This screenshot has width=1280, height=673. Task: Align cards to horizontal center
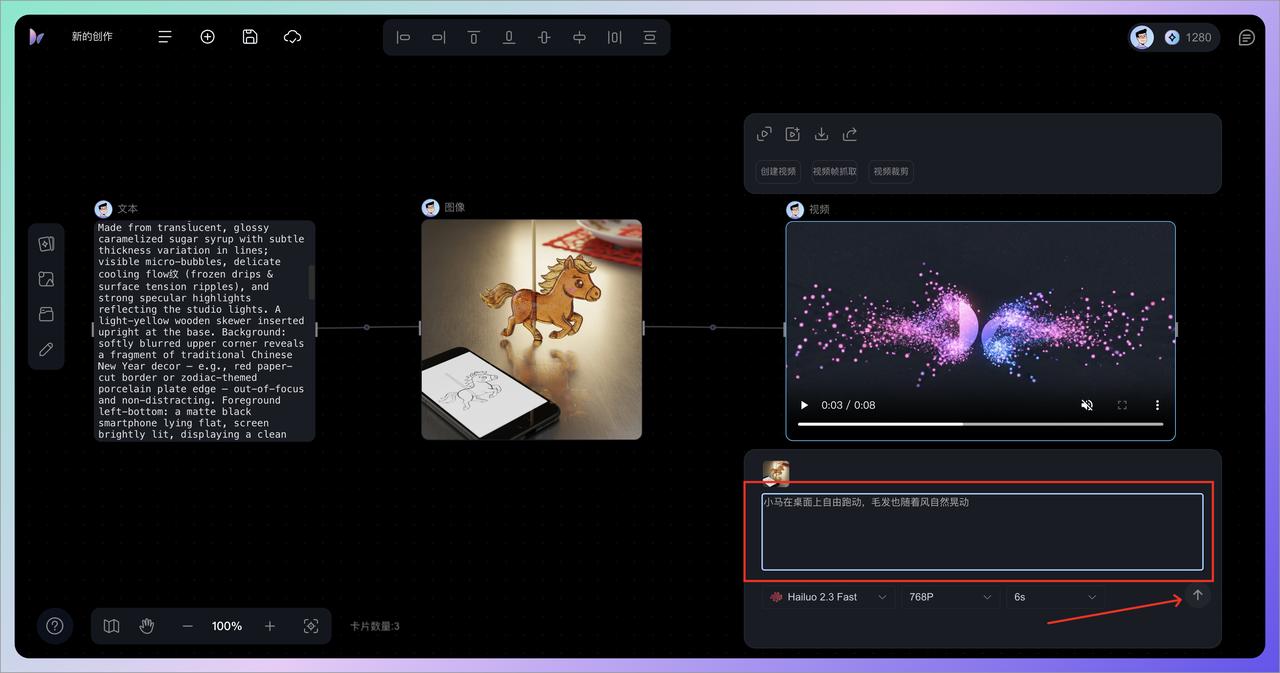tap(579, 37)
